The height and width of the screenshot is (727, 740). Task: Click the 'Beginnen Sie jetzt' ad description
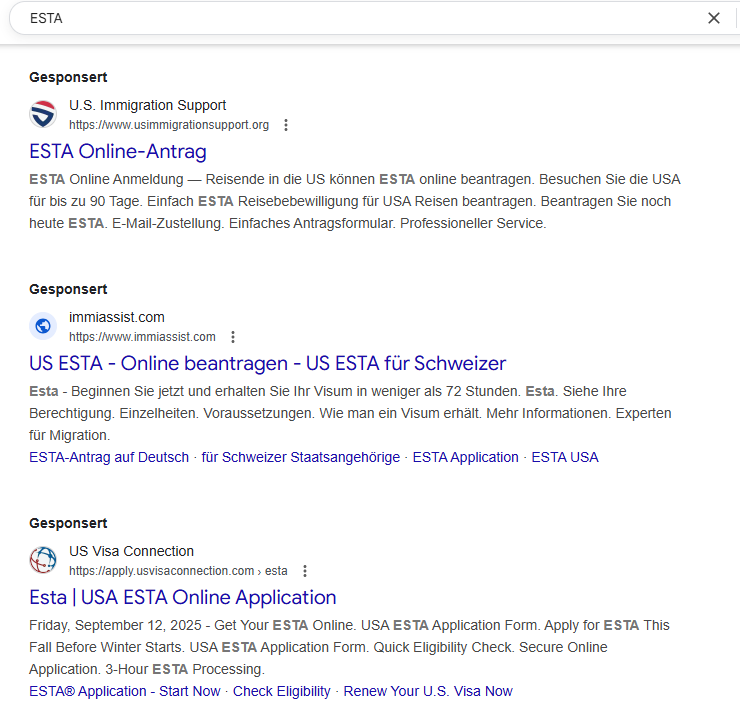tap(350, 414)
